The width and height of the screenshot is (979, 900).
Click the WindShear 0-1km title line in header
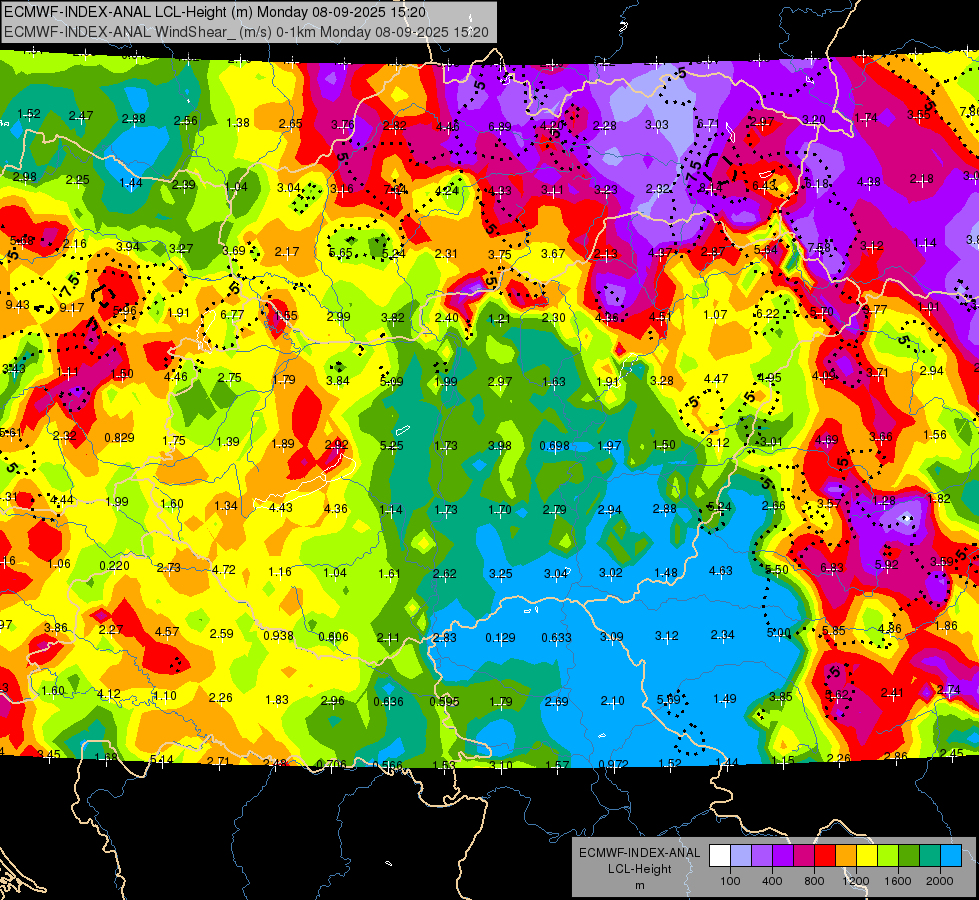click(x=246, y=32)
